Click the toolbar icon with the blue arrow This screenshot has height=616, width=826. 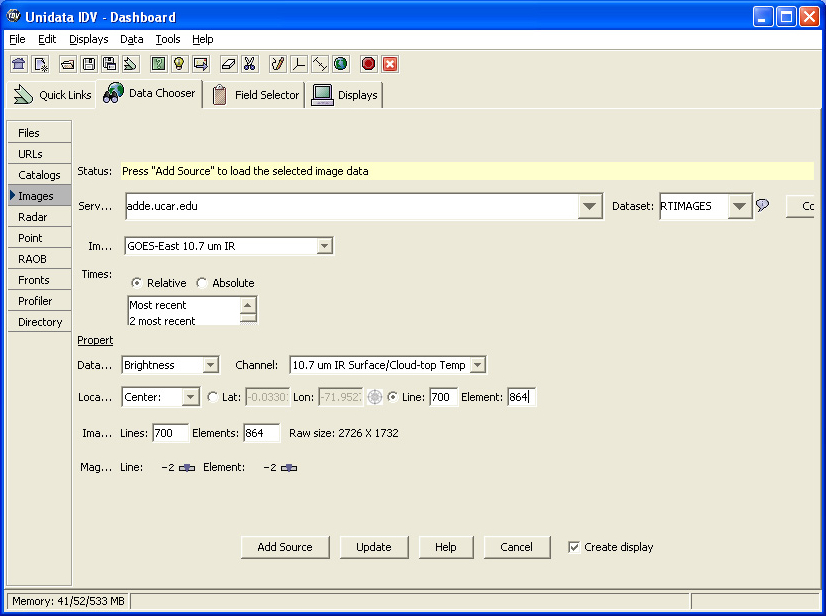pos(201,64)
